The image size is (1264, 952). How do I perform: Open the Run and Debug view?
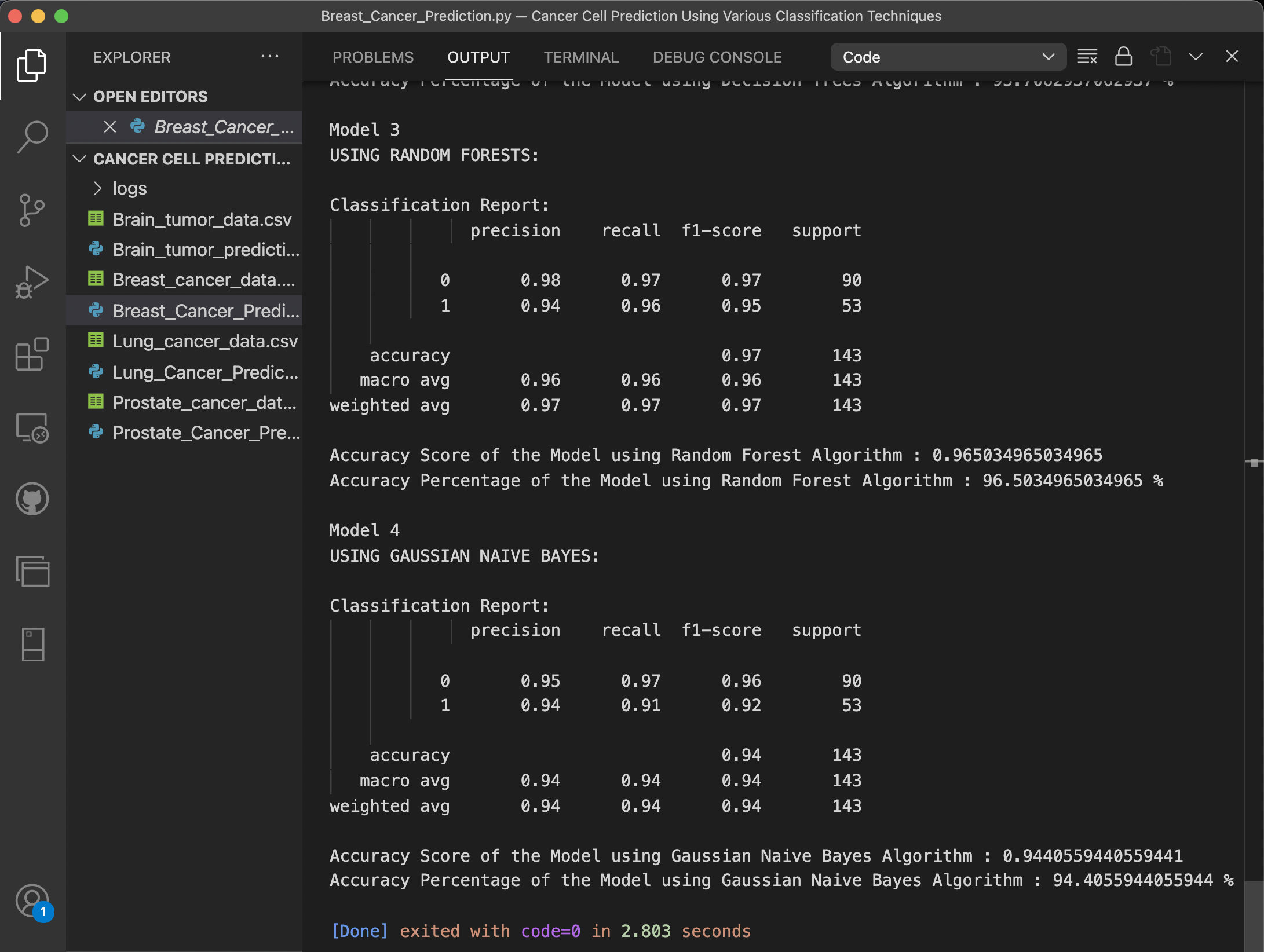click(x=32, y=282)
